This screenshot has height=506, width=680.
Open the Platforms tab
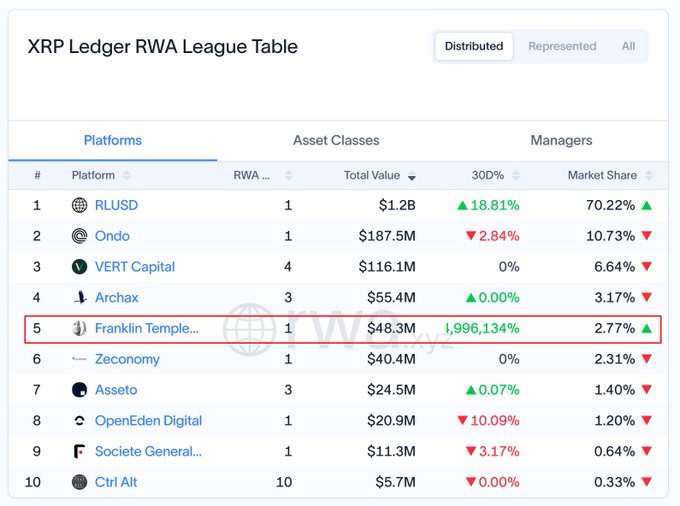pos(113,140)
